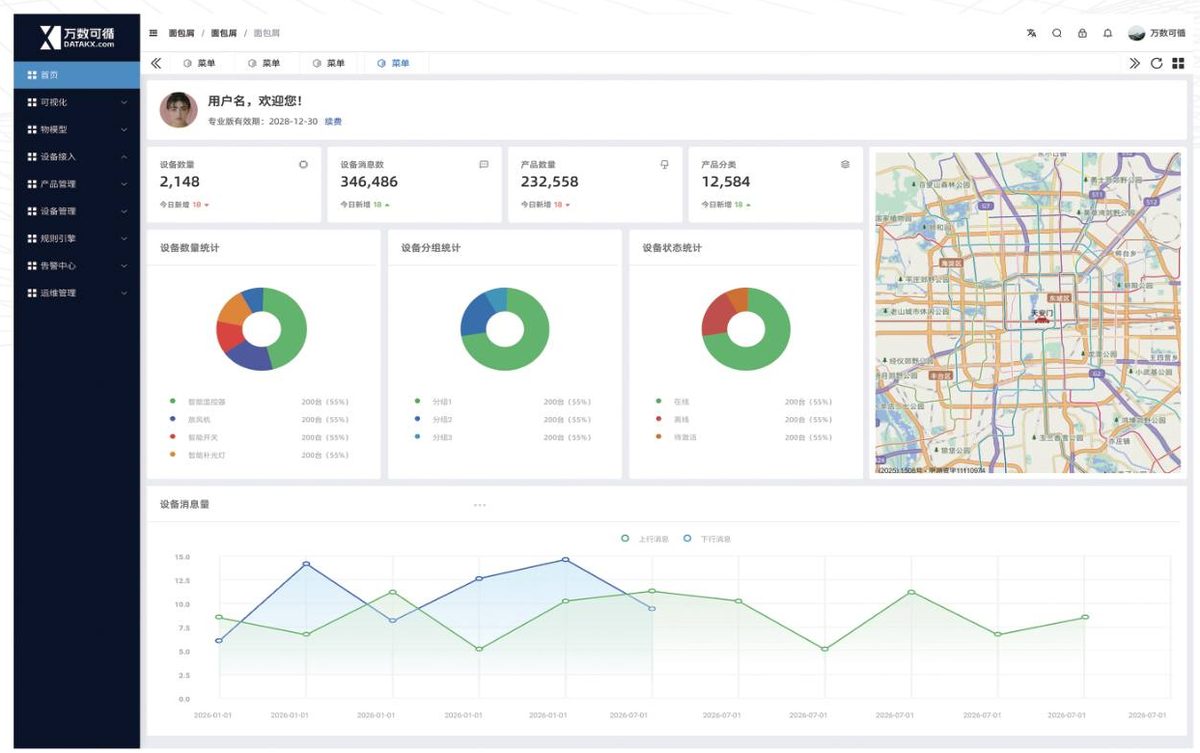
Task: Expand the 产品管理 sidebar chevron
Action: [124, 184]
